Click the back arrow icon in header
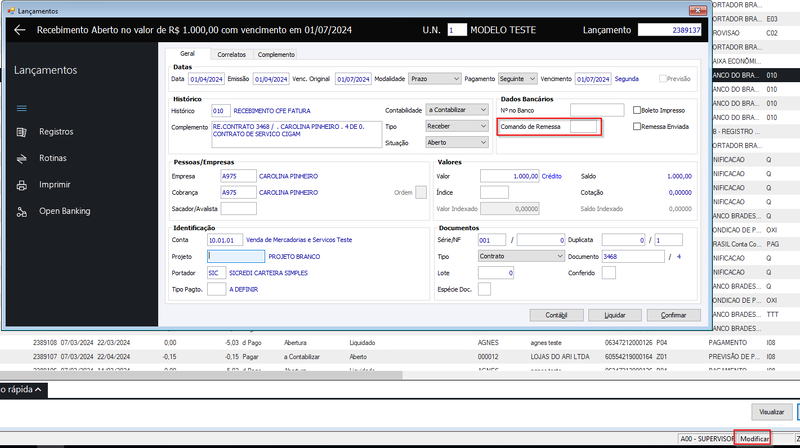800x448 pixels. (20, 30)
